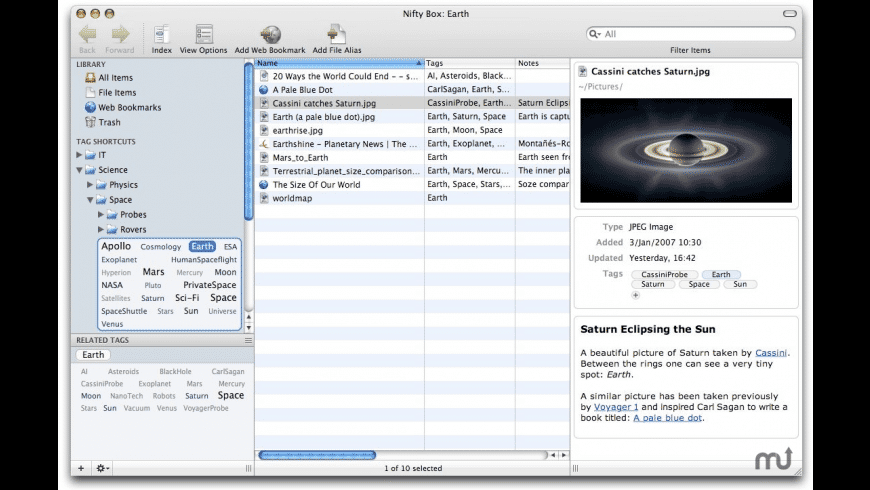
Task: Open View Options in toolbar
Action: (x=203, y=34)
